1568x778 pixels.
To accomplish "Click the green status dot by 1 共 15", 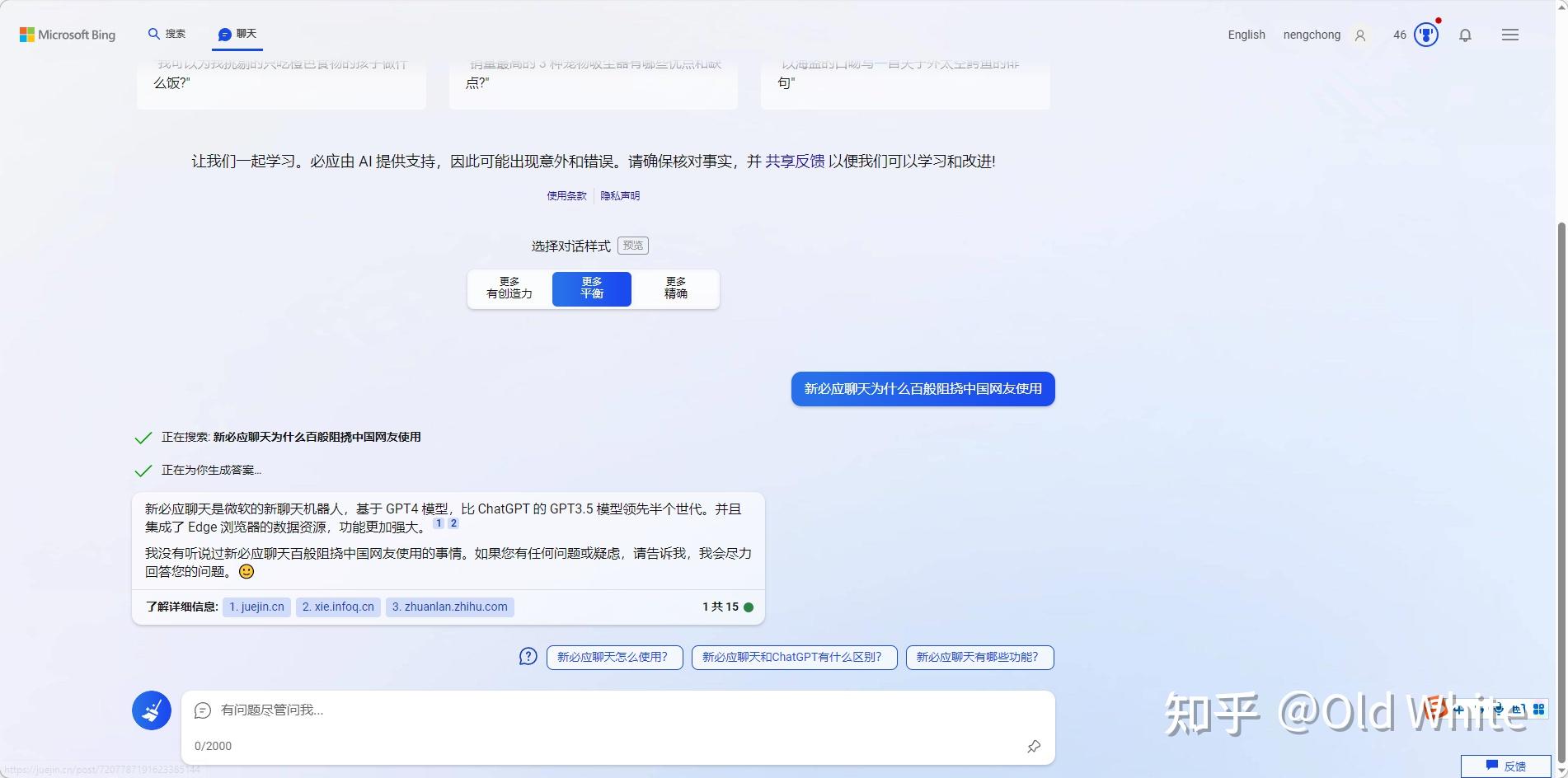I will click(x=749, y=607).
